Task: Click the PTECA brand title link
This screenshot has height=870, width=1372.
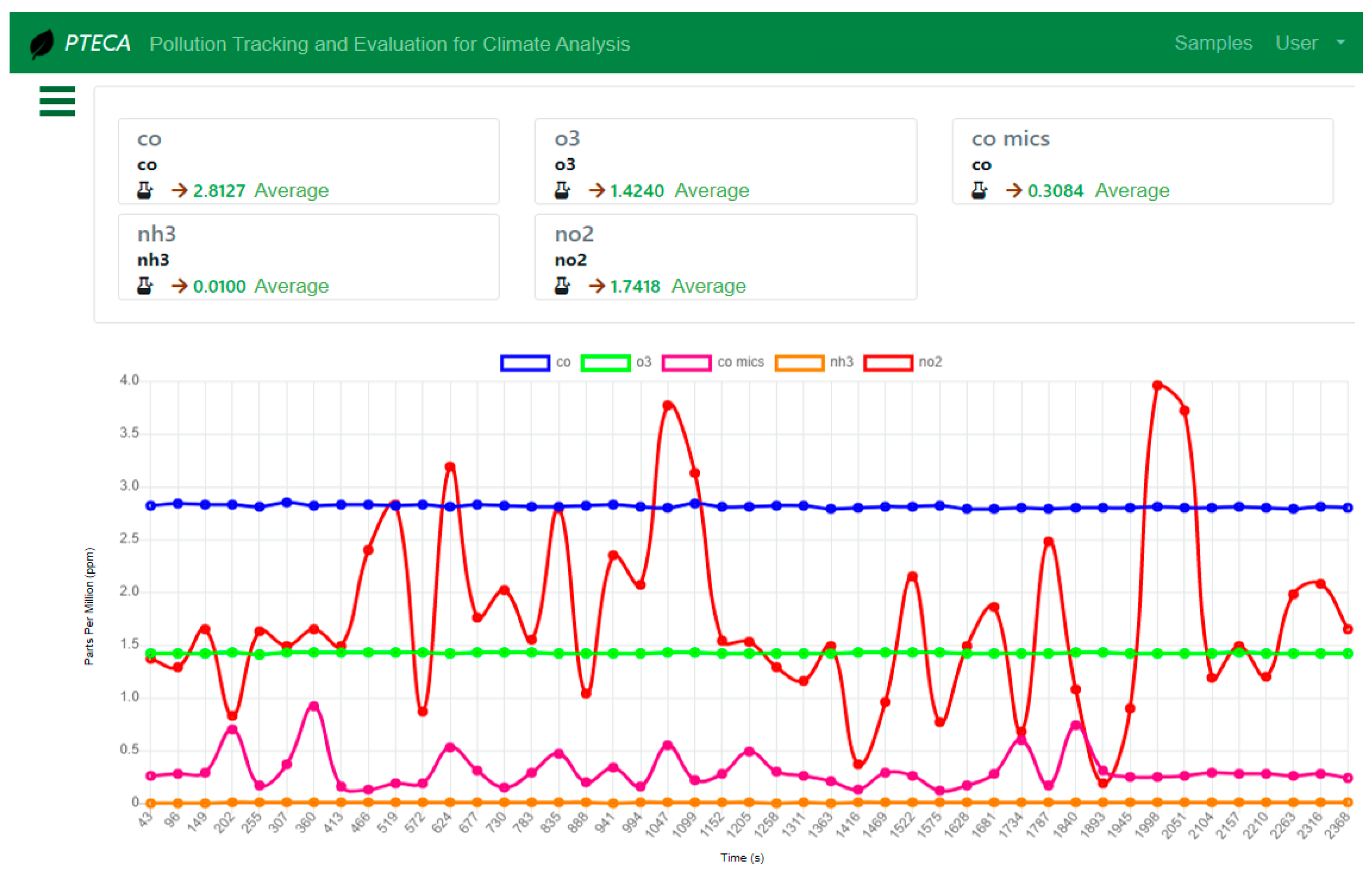Action: coord(97,43)
